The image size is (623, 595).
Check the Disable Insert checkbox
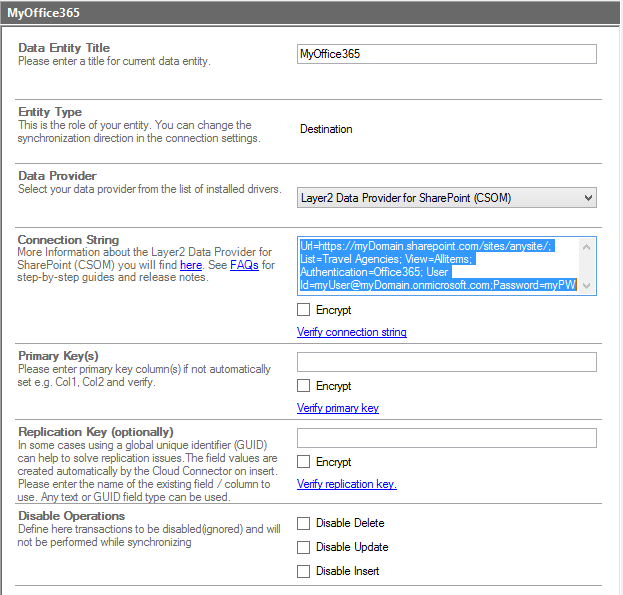pos(304,571)
